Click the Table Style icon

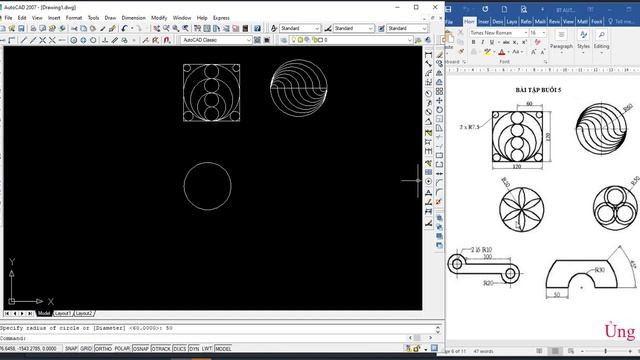381,29
